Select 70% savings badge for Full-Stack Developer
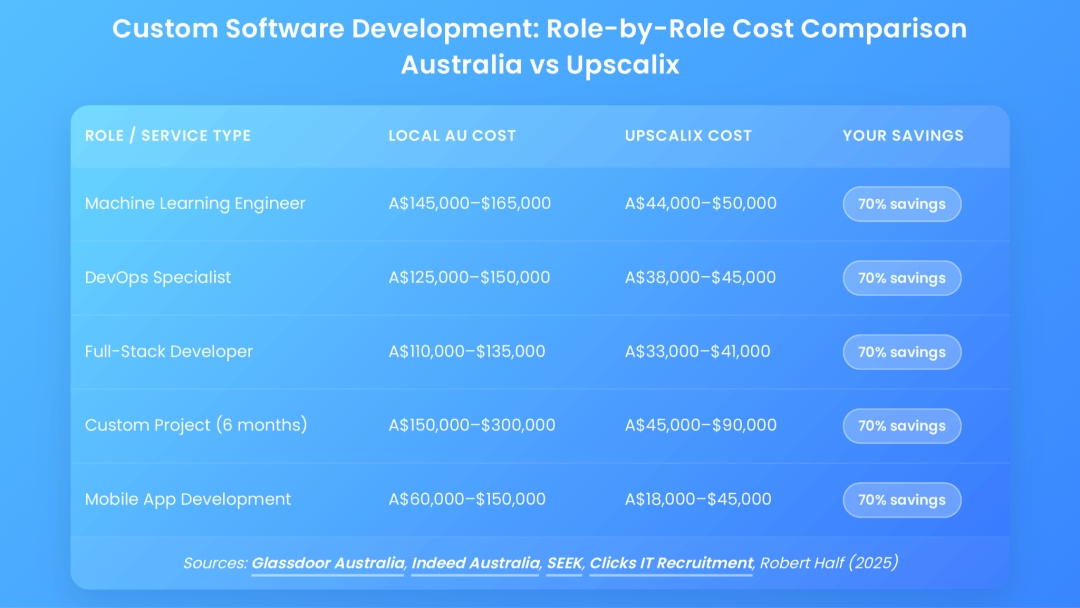Screen dimensions: 1080x608 [901, 352]
